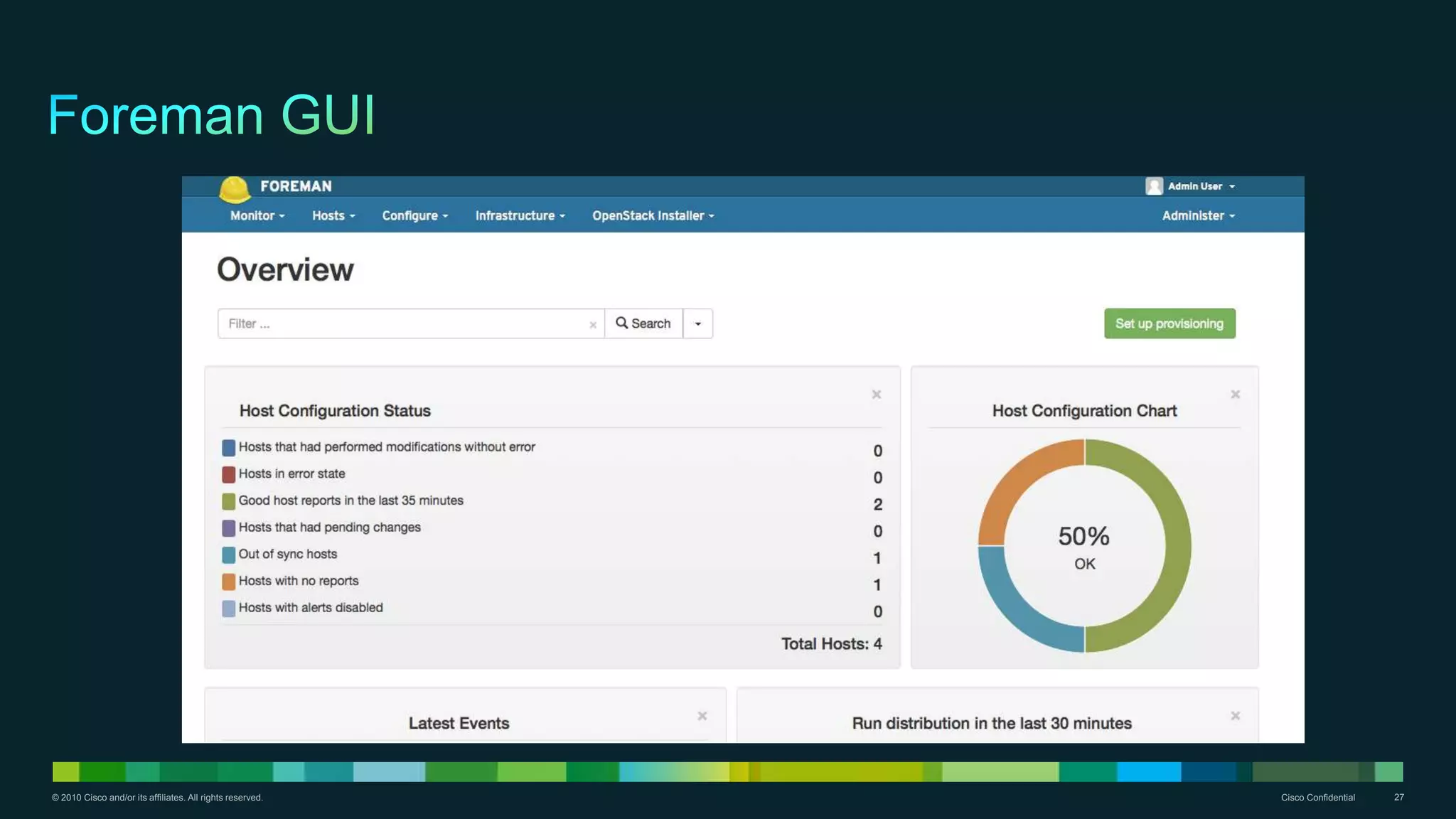Clear the filter field with the x icon
Screen dimensions: 1456x819
click(x=592, y=325)
